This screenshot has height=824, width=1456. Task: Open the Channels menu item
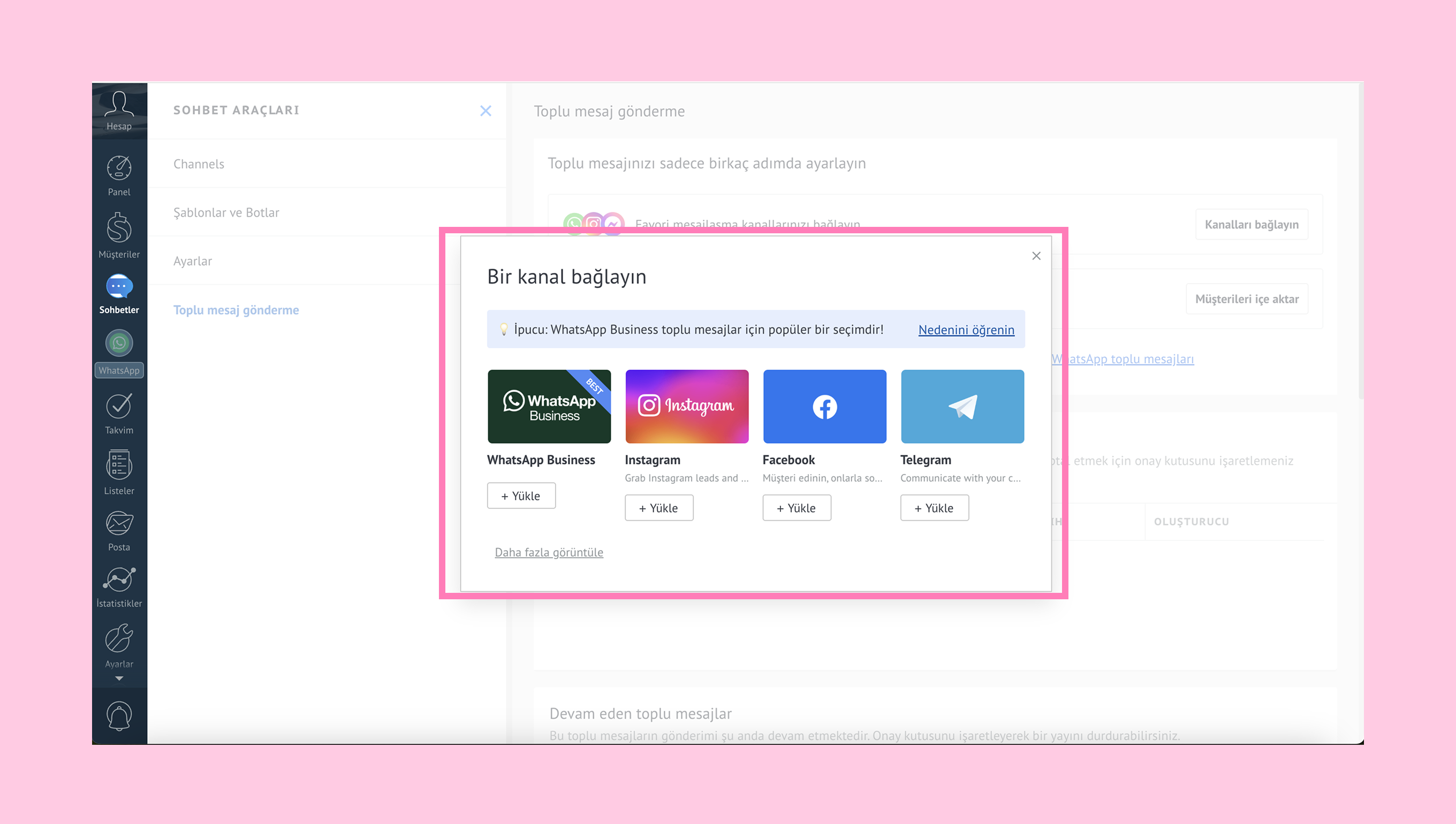click(199, 164)
